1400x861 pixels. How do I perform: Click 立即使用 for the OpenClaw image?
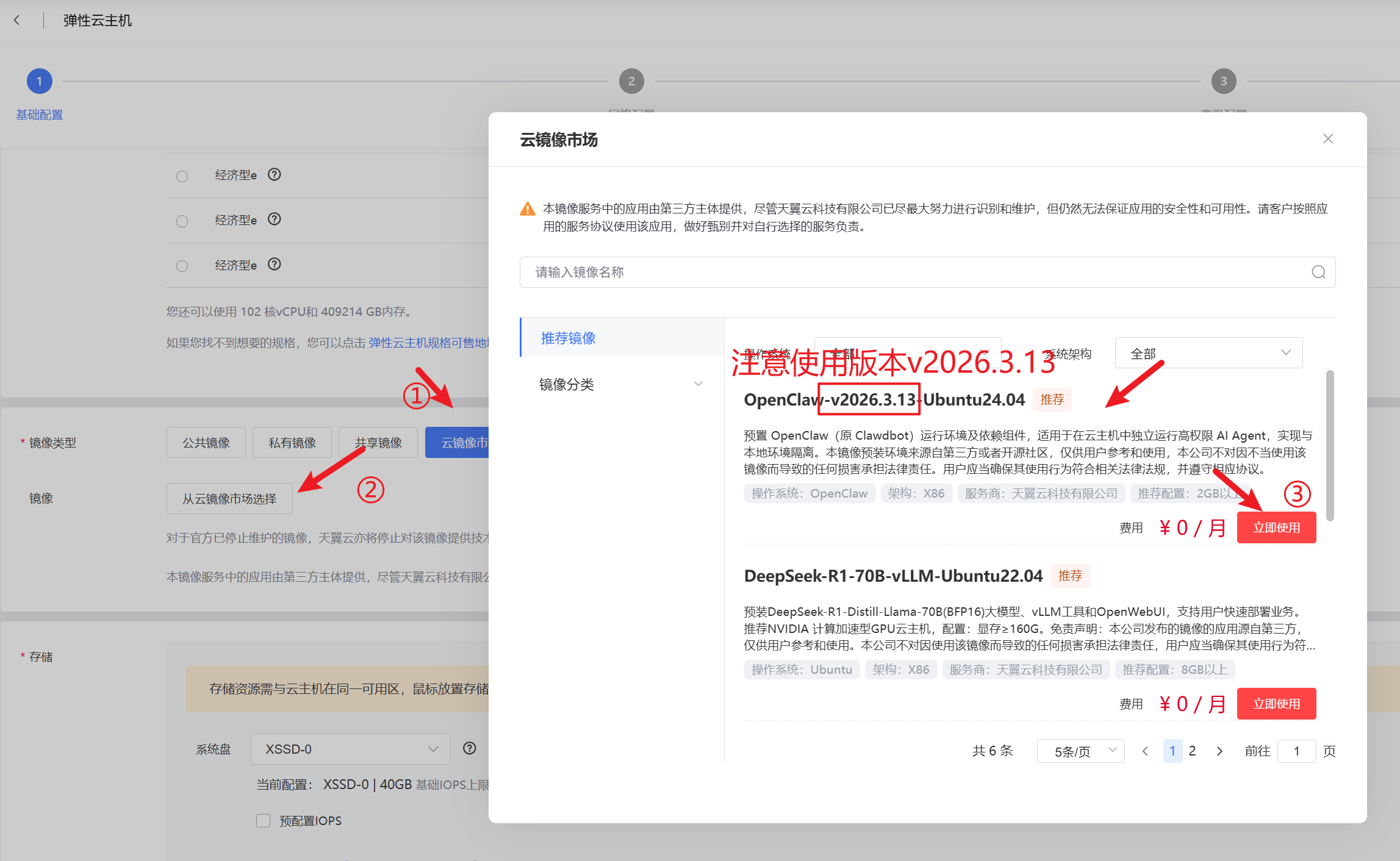click(1276, 527)
